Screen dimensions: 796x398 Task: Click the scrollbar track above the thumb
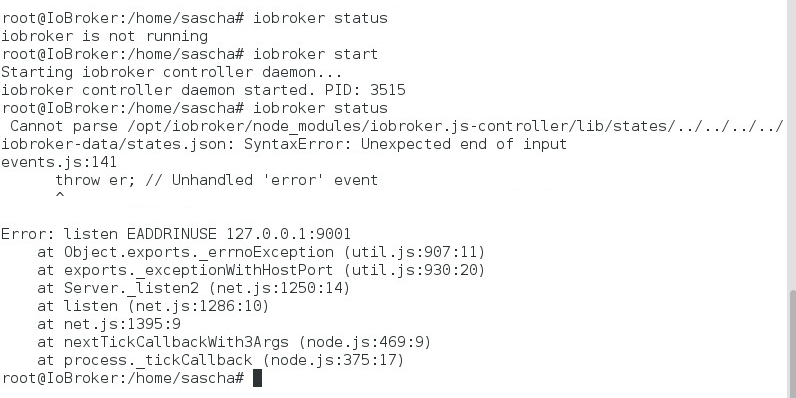pos(792,145)
